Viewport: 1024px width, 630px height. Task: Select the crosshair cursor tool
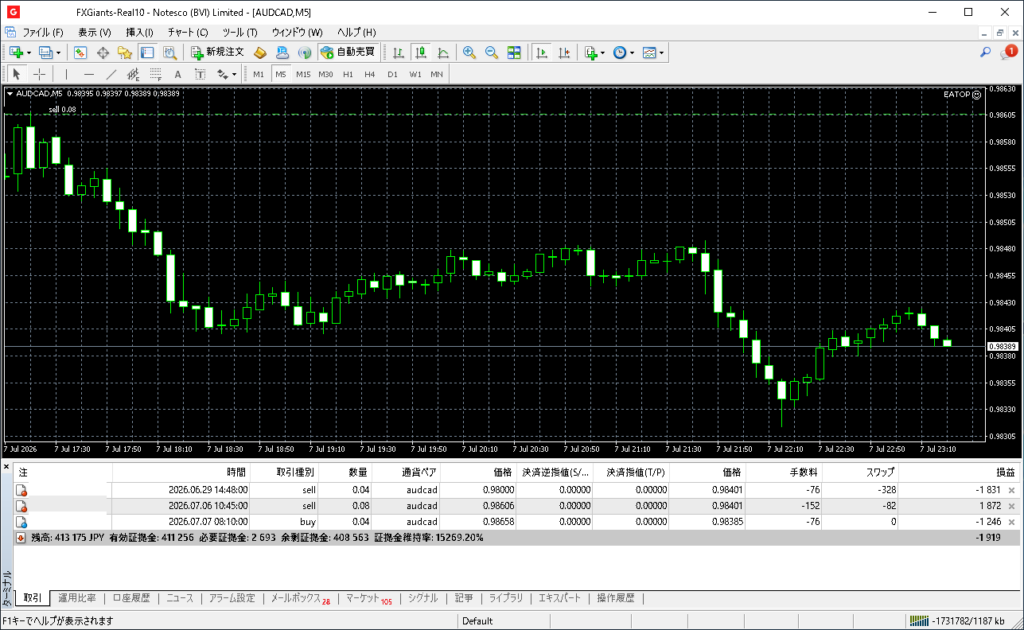(x=39, y=74)
